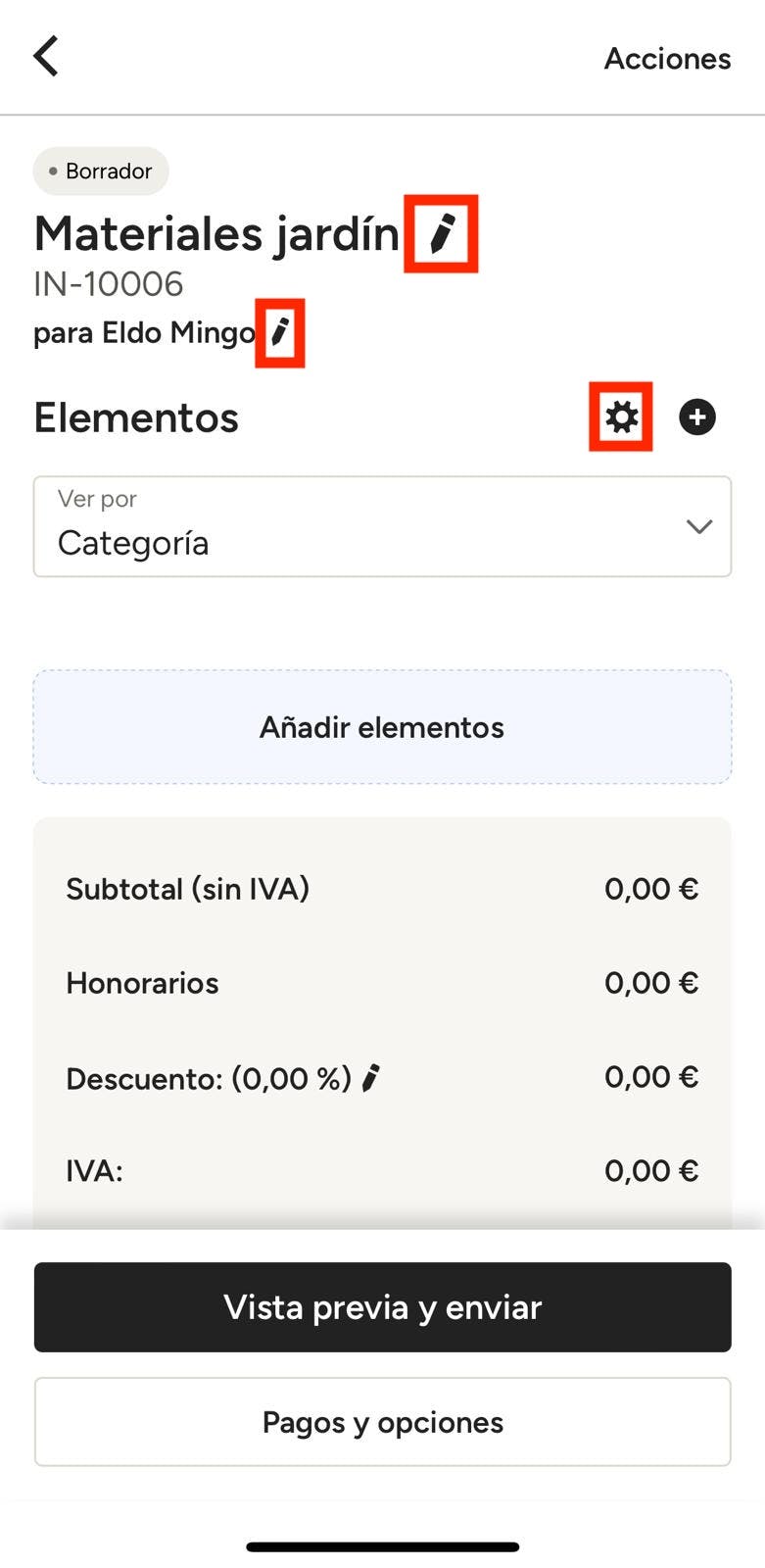Edit the Descuento percentage with pencil
Image resolution: width=765 pixels, height=1568 pixels.
tap(370, 1079)
